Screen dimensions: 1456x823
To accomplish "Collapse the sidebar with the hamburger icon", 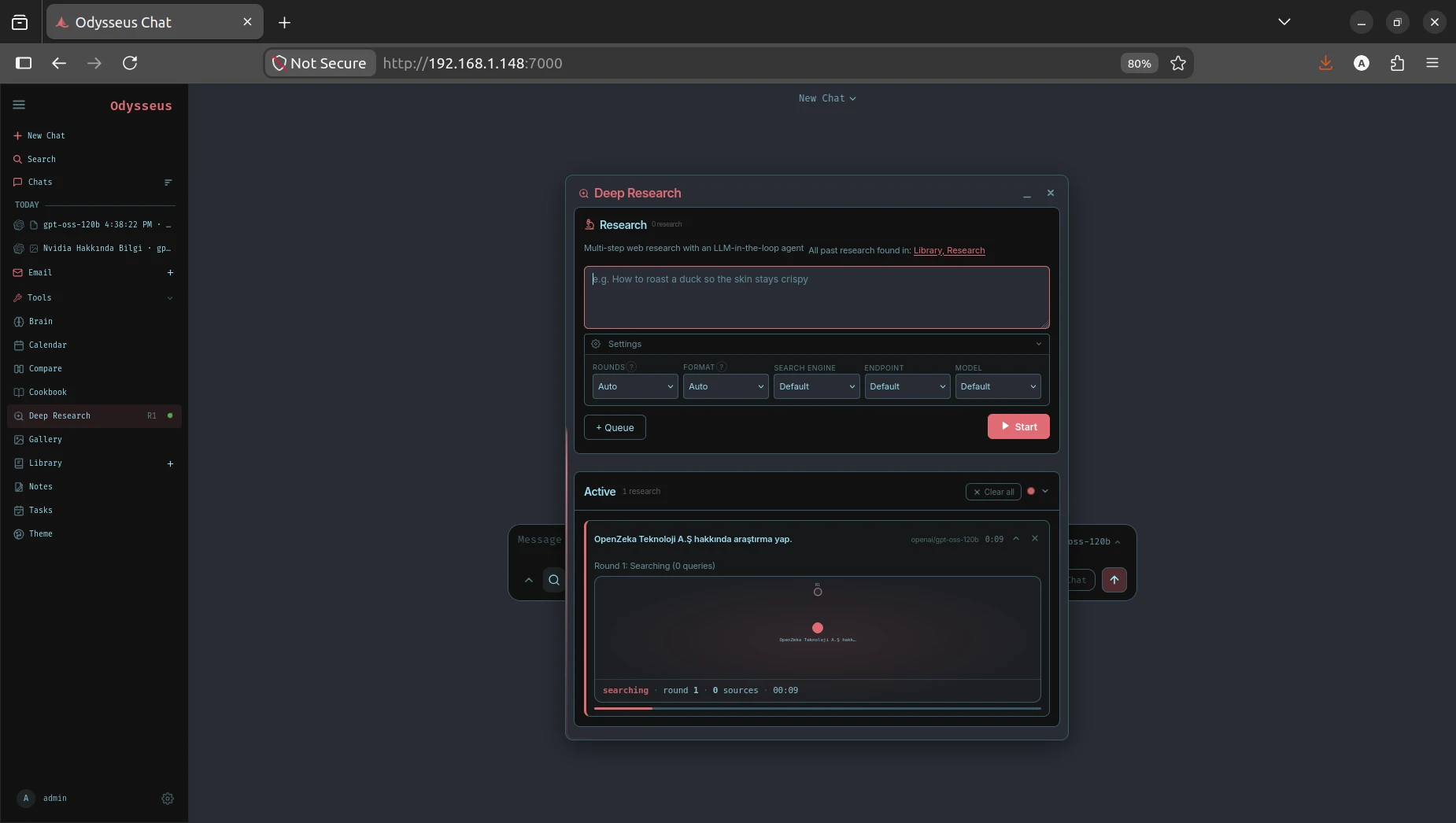I will click(19, 105).
